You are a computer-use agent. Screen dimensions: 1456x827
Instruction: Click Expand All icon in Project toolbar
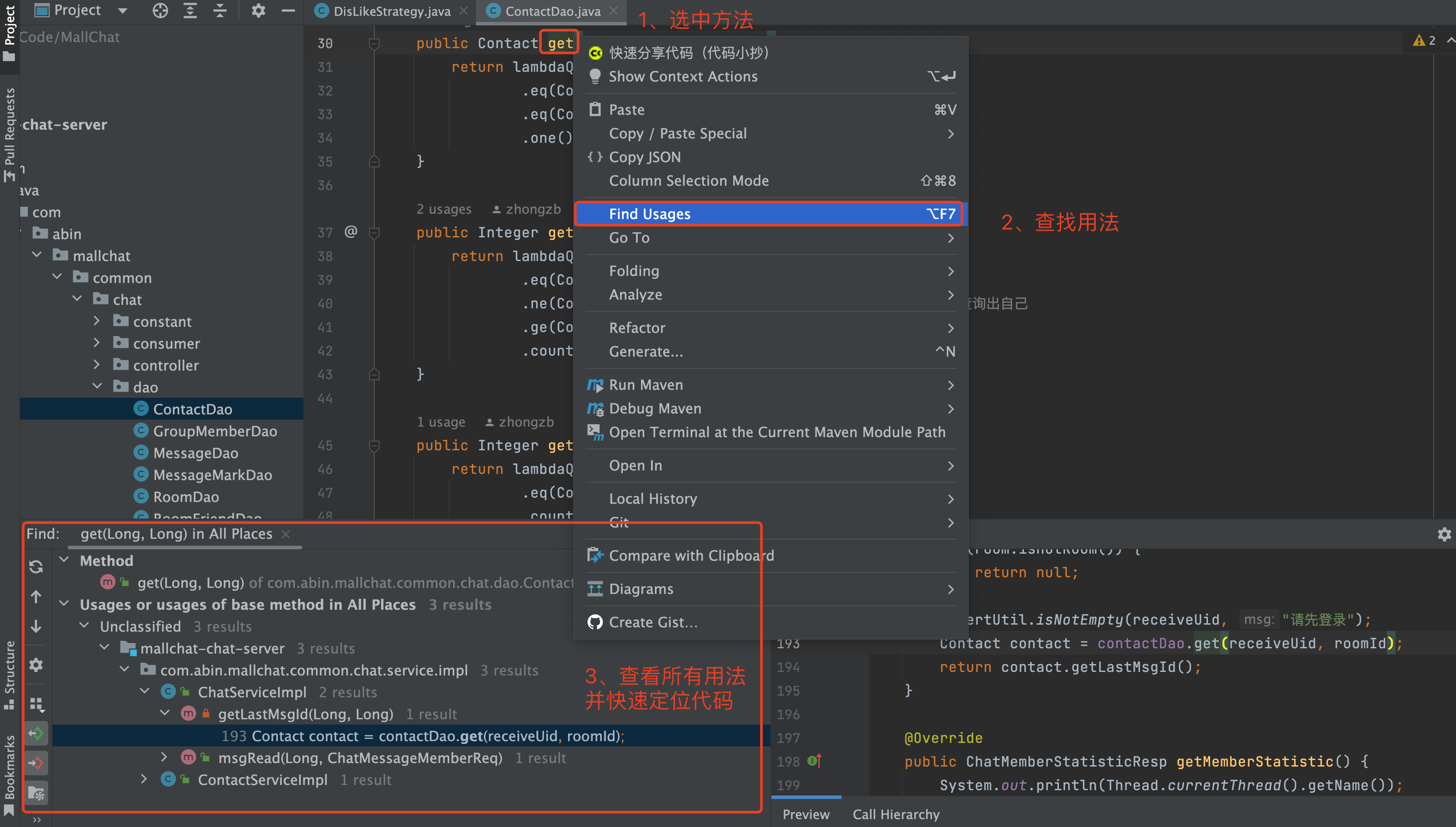click(x=190, y=10)
